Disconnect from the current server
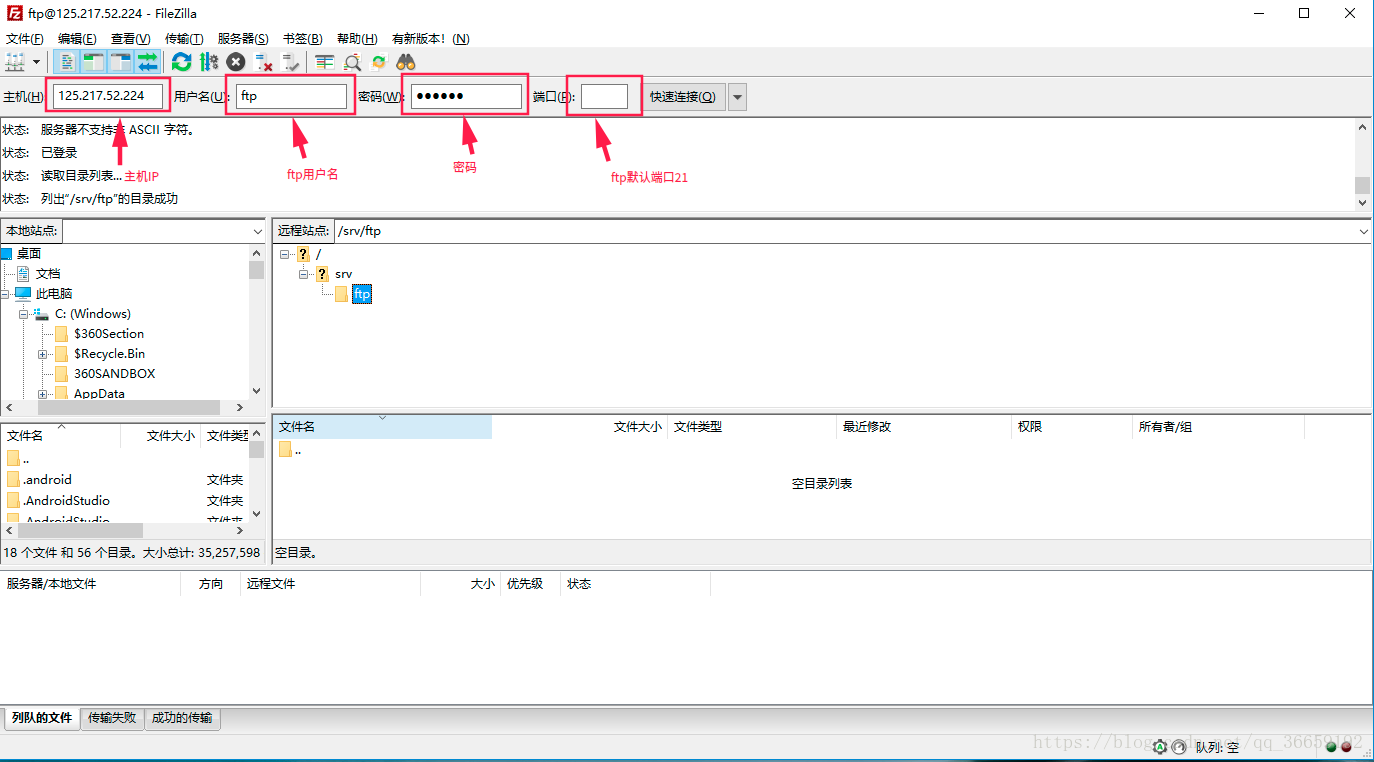This screenshot has height=762, width=1374. point(264,62)
